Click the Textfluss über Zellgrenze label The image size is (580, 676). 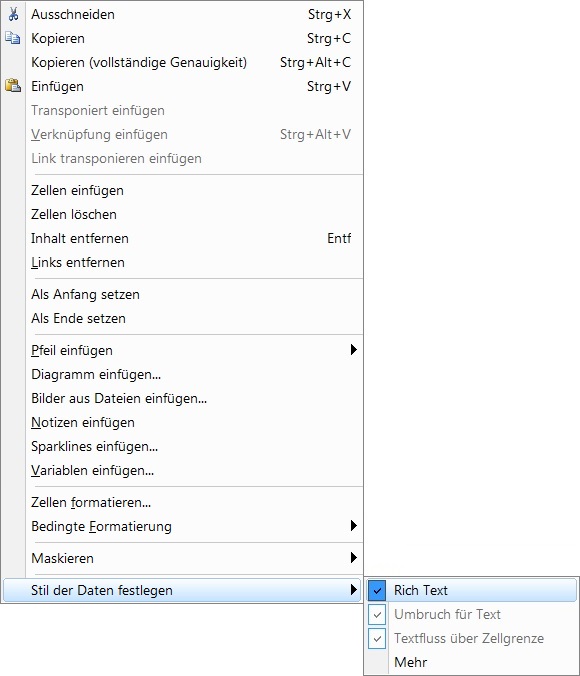(469, 638)
